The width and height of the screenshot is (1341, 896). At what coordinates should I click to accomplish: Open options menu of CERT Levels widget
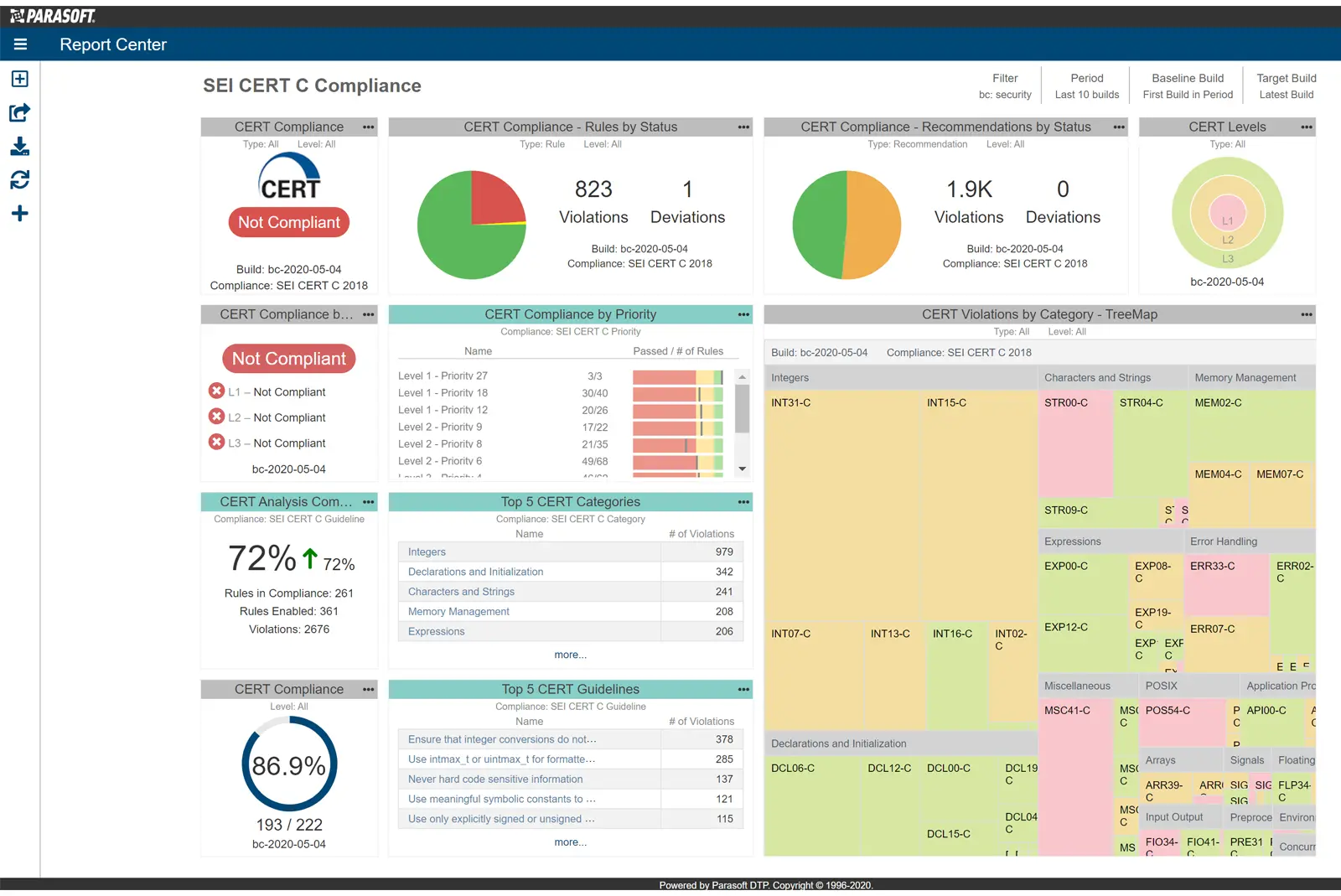[1307, 127]
